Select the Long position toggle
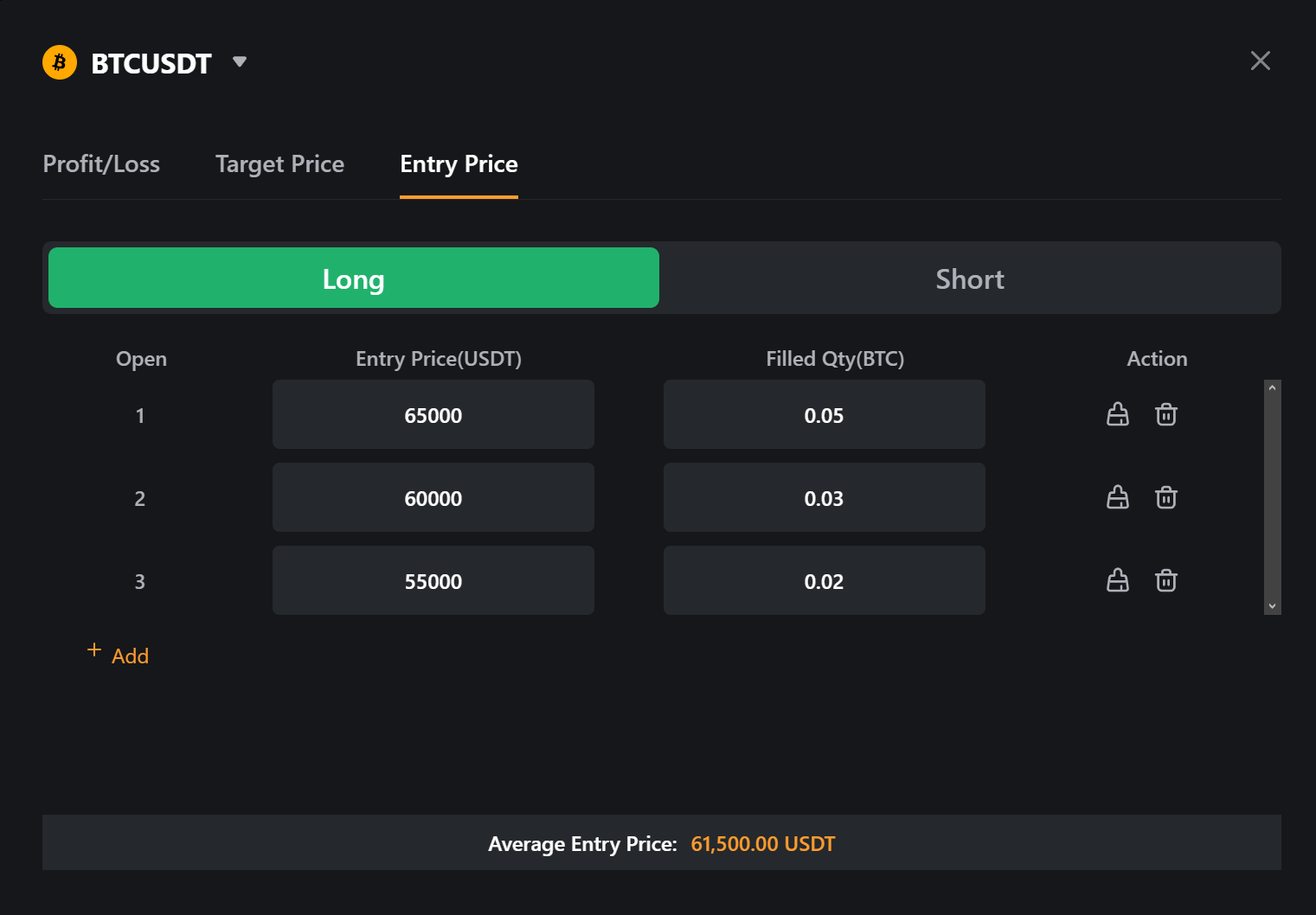The width and height of the screenshot is (1316, 915). click(353, 278)
